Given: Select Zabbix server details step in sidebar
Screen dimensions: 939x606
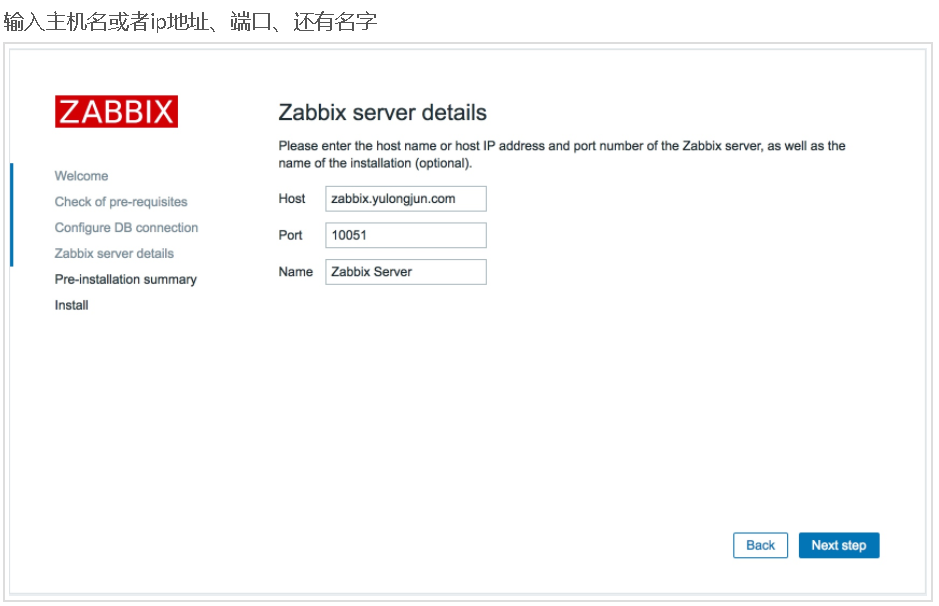Looking at the screenshot, I should click(x=114, y=253).
